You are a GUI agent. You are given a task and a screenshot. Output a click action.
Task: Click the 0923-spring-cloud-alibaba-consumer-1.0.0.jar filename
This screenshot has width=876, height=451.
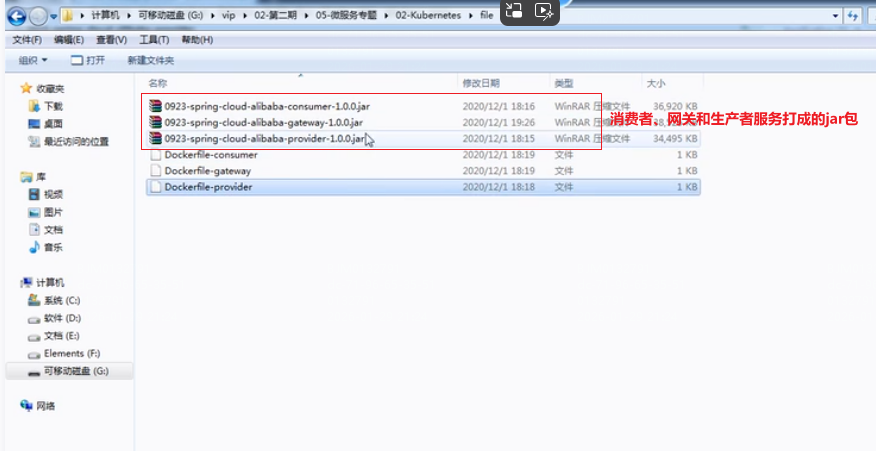coord(267,106)
